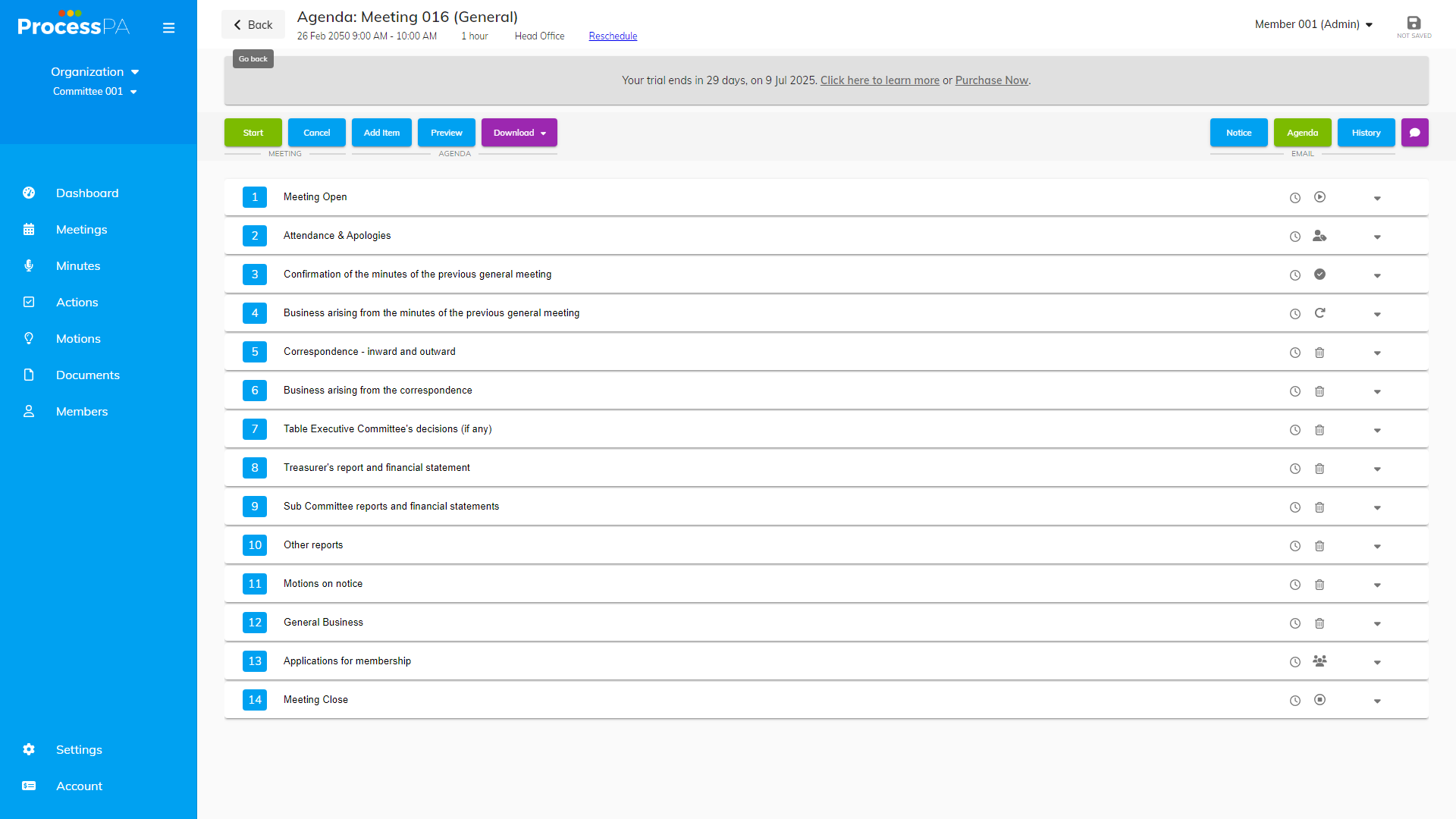The width and height of the screenshot is (1456, 819).
Task: Click the clock icon on Attendance & Apologies
Action: 1294,237
